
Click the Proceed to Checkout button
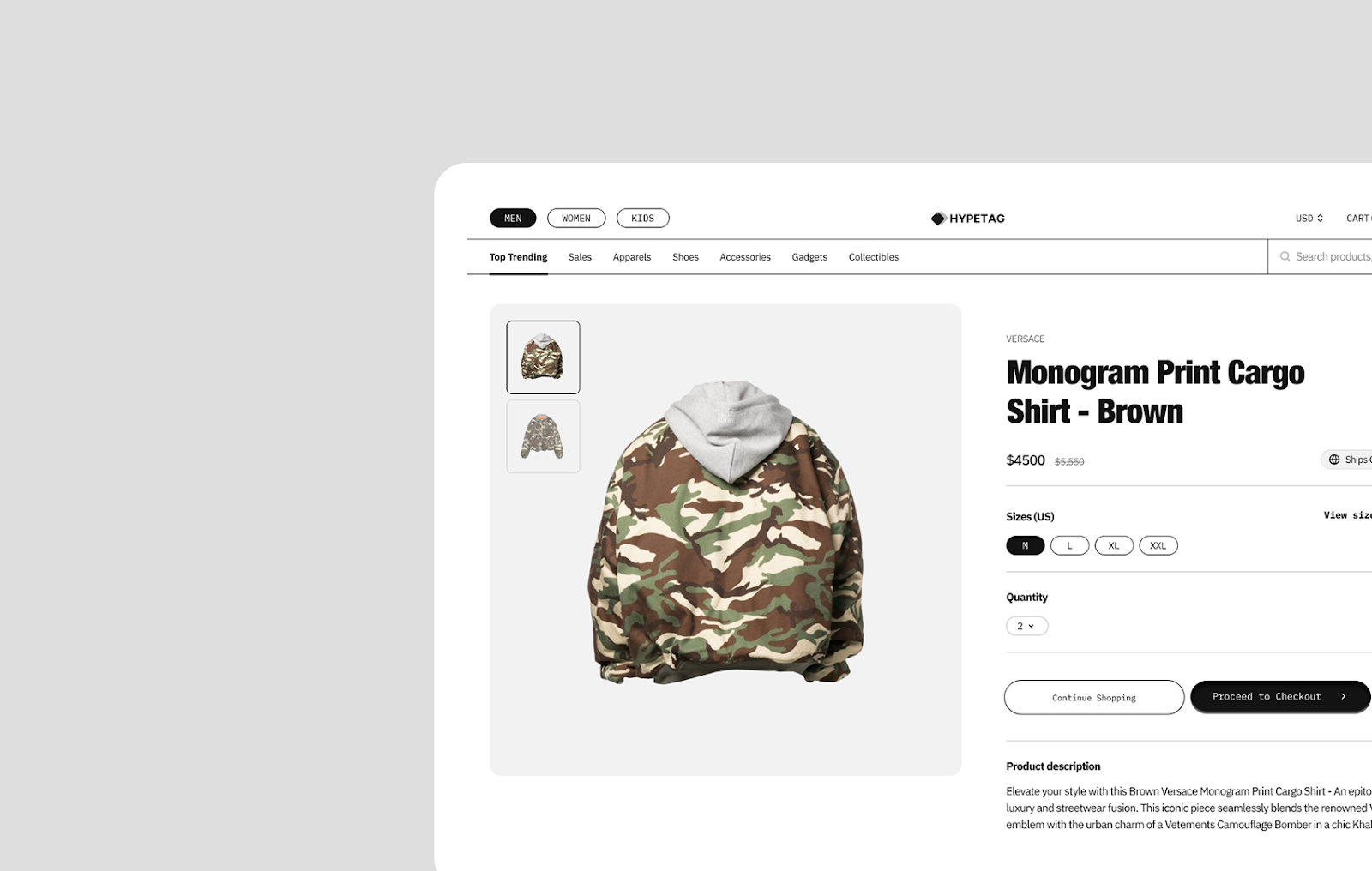click(x=1281, y=697)
